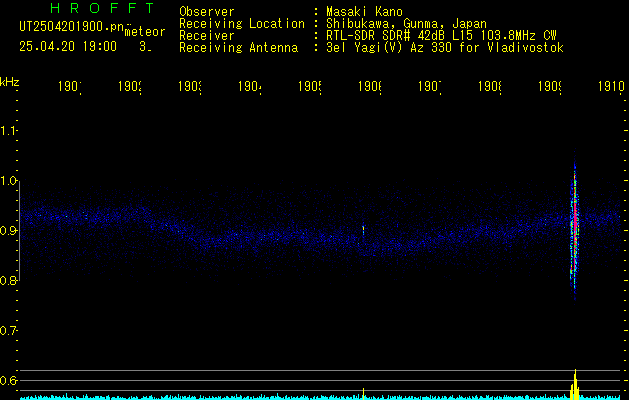The image size is (629, 400).
Task: Click the date 25.04.20 19:00
Action: pos(68,47)
